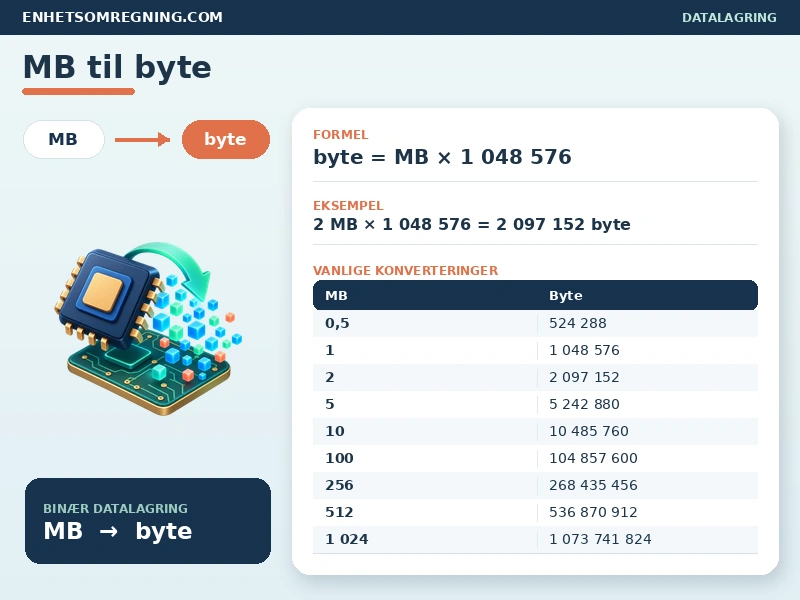Select the value 10 485 760

[x=589, y=431]
